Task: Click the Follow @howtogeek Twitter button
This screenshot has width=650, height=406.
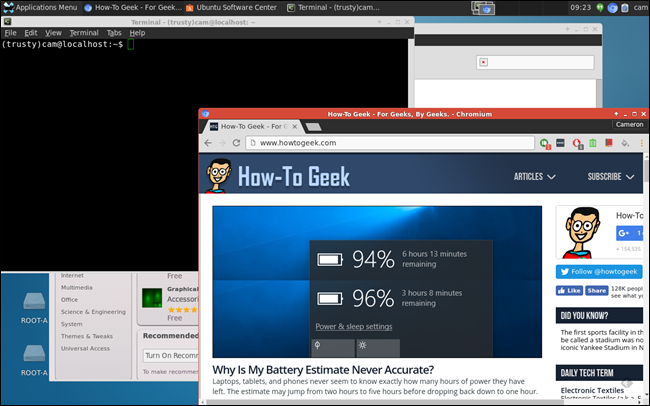Action: [599, 272]
